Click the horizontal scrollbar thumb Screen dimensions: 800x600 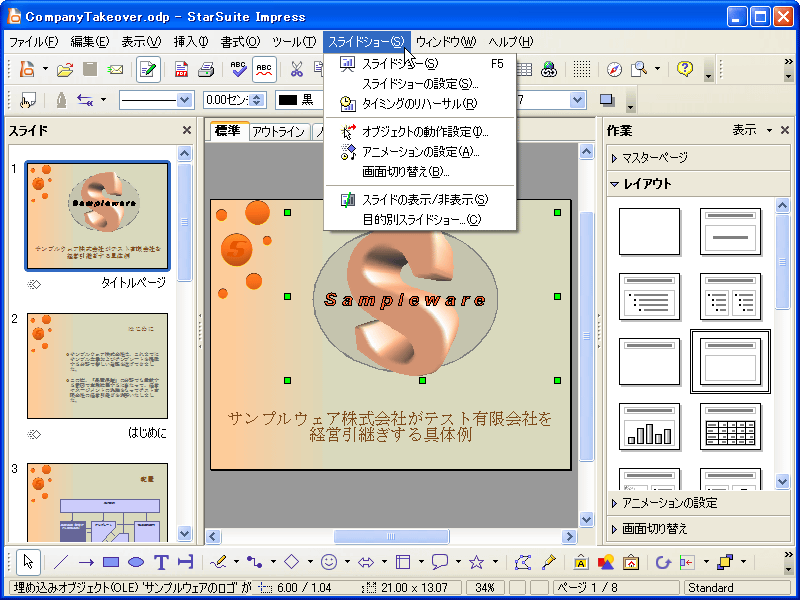391,536
